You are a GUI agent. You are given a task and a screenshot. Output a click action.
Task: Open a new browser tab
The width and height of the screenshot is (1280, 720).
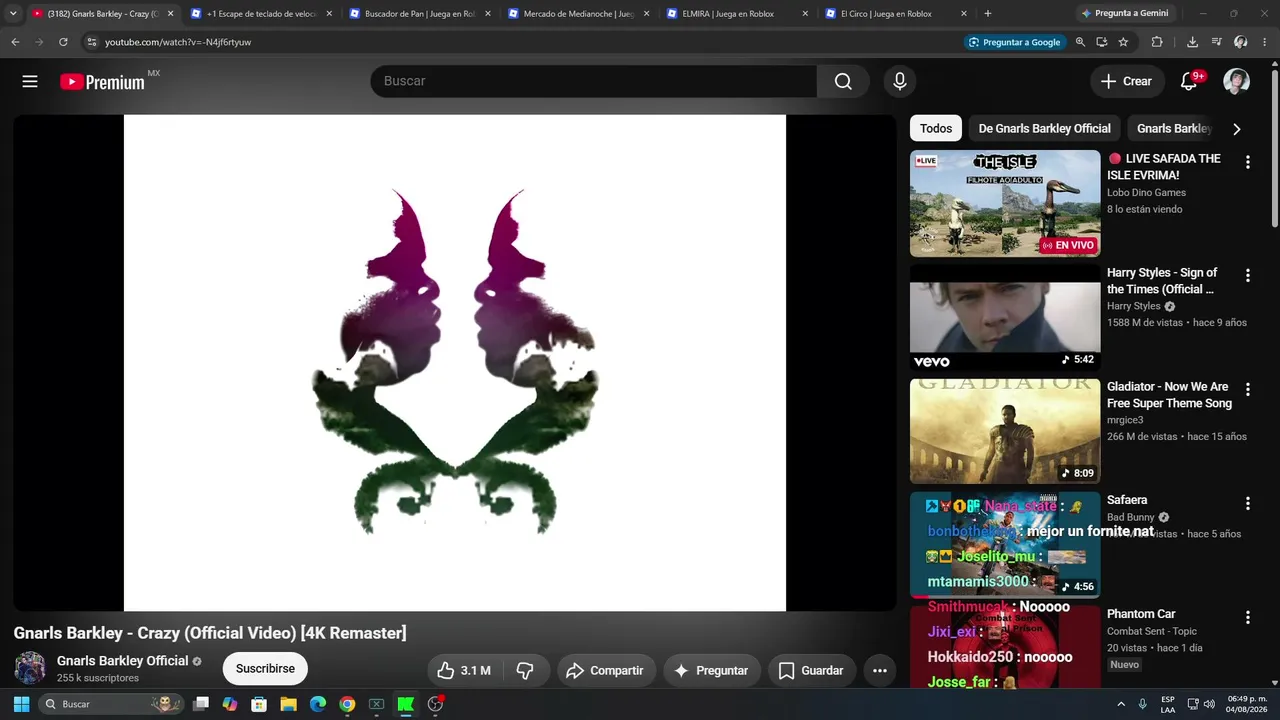pos(988,14)
